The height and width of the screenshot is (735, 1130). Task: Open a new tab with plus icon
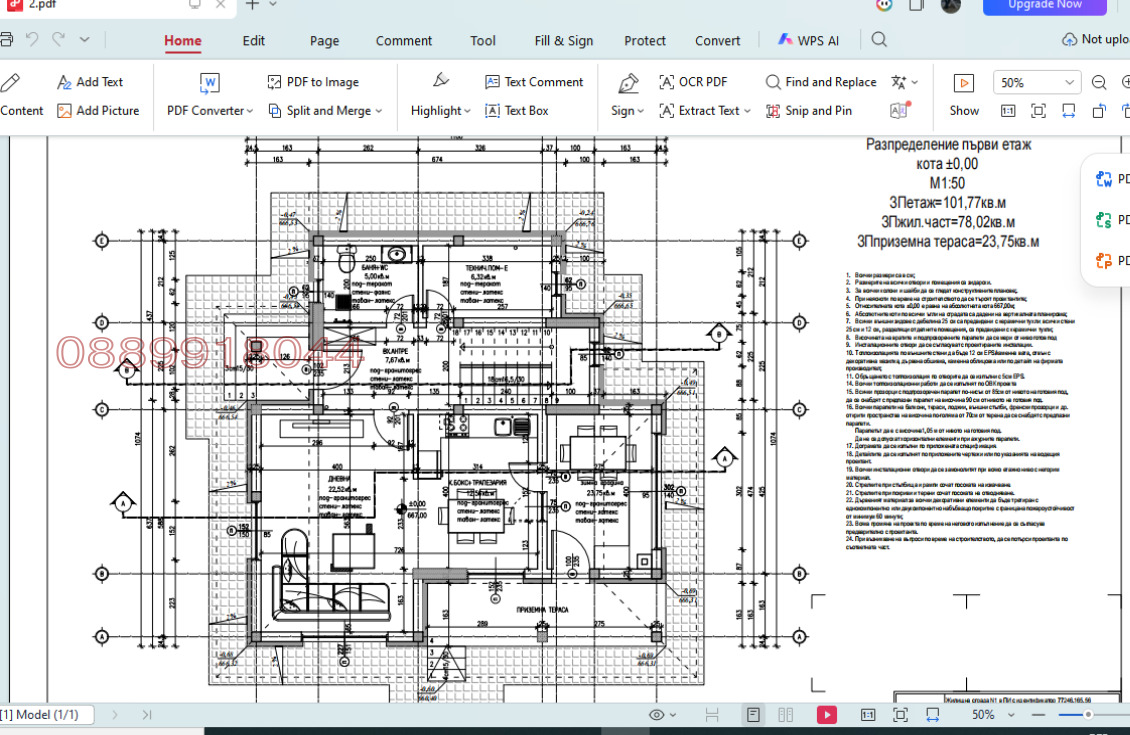(x=252, y=4)
